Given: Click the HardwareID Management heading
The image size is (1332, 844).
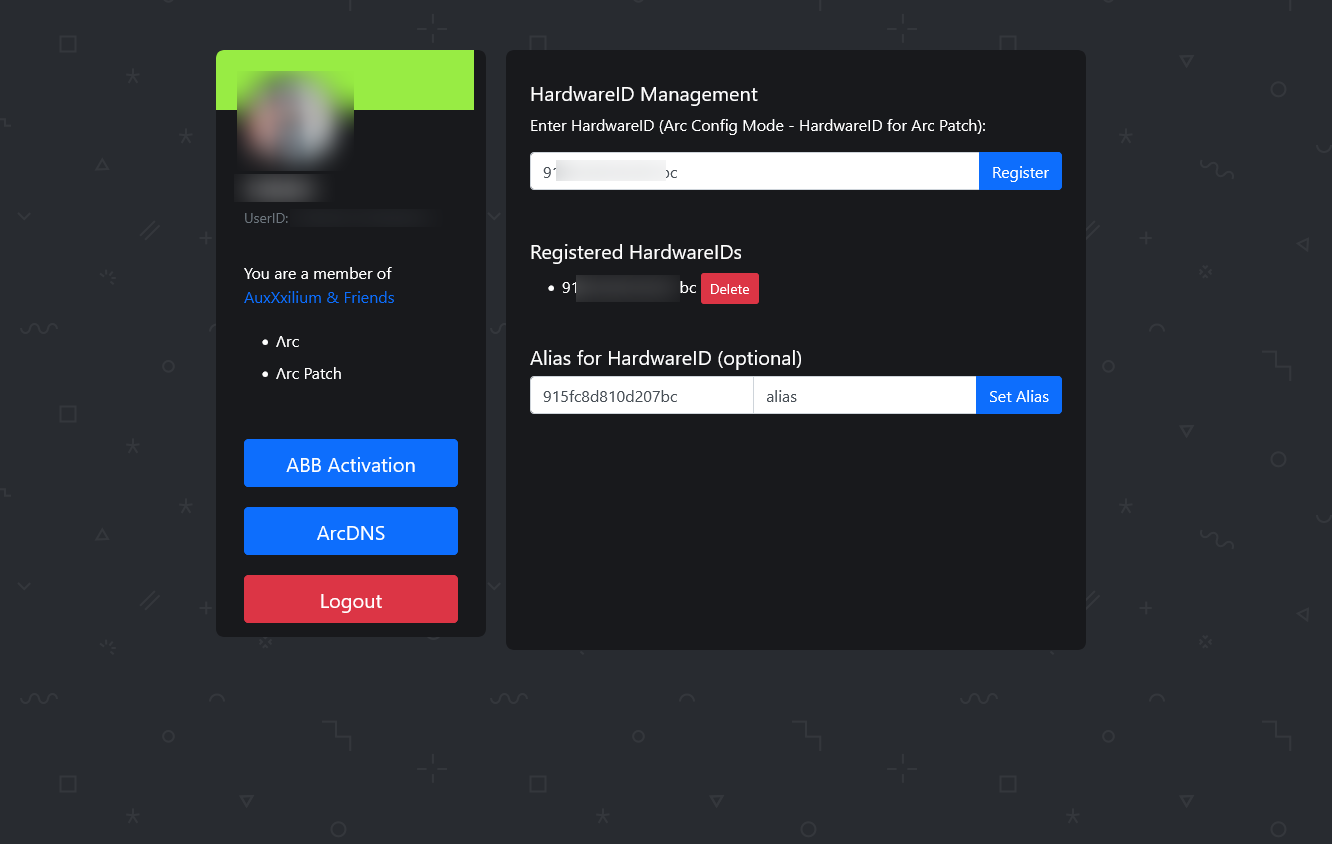Looking at the screenshot, I should coord(643,95).
